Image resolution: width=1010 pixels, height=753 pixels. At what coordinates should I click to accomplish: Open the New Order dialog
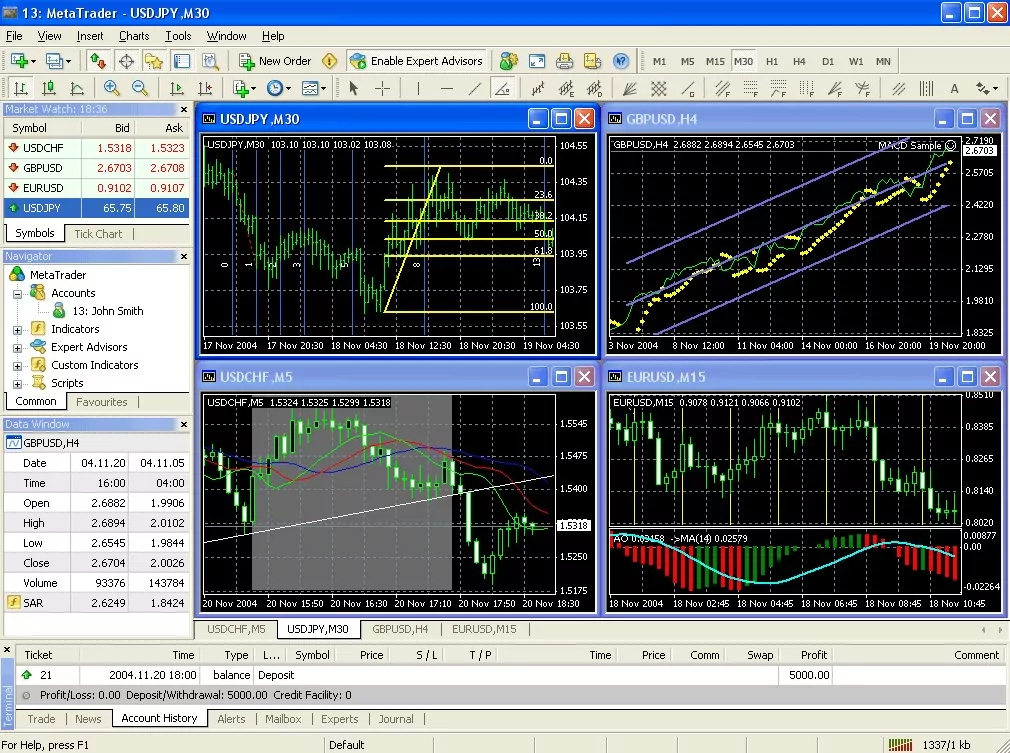pyautogui.click(x=275, y=61)
